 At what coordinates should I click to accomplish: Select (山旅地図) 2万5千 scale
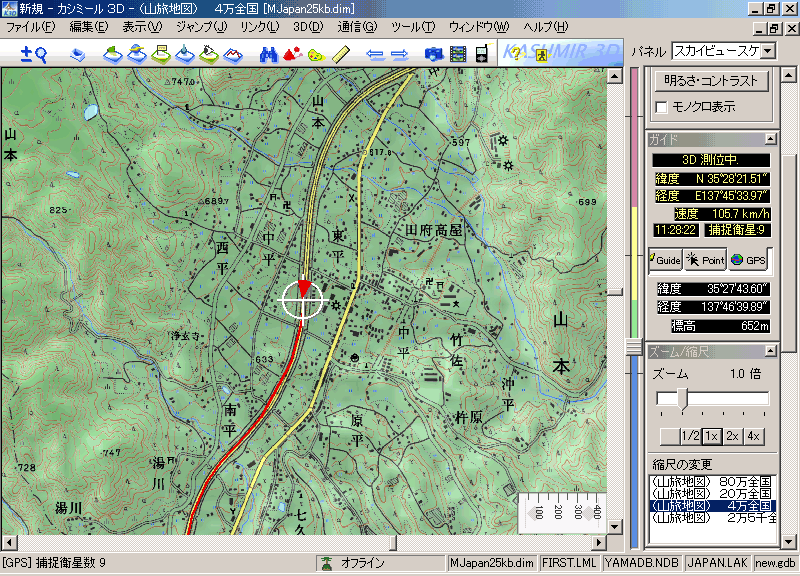coord(712,518)
